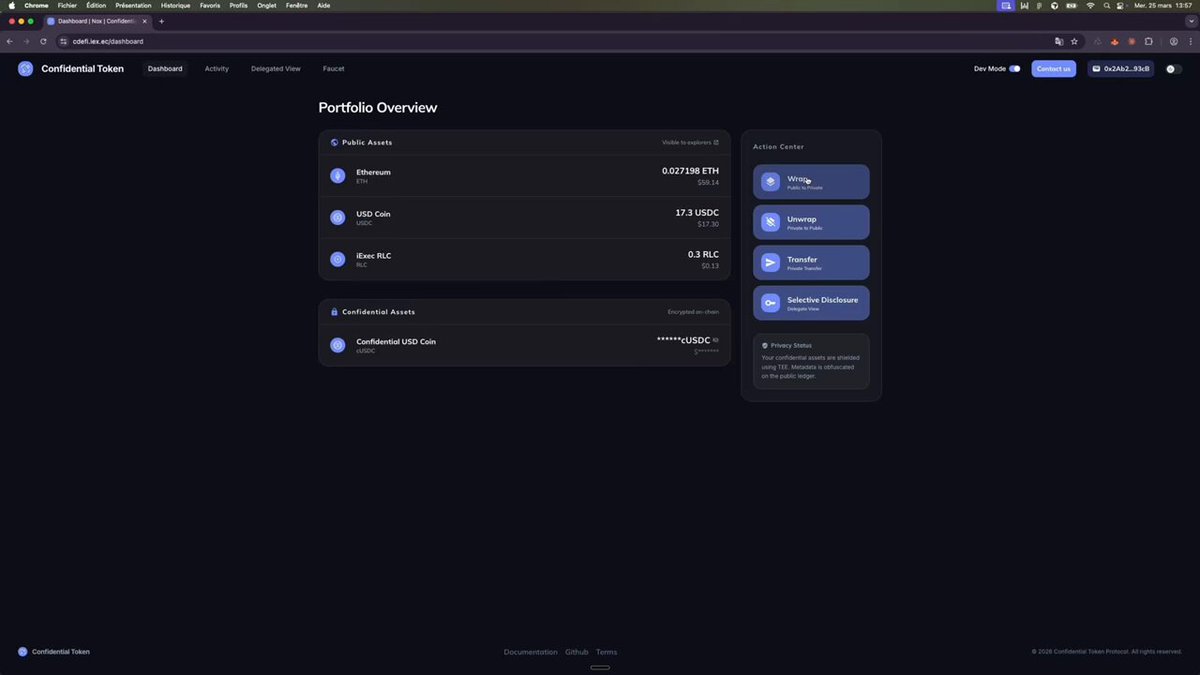The image size is (1200, 675).
Task: Open the Delegated View tab
Action: pyautogui.click(x=276, y=69)
